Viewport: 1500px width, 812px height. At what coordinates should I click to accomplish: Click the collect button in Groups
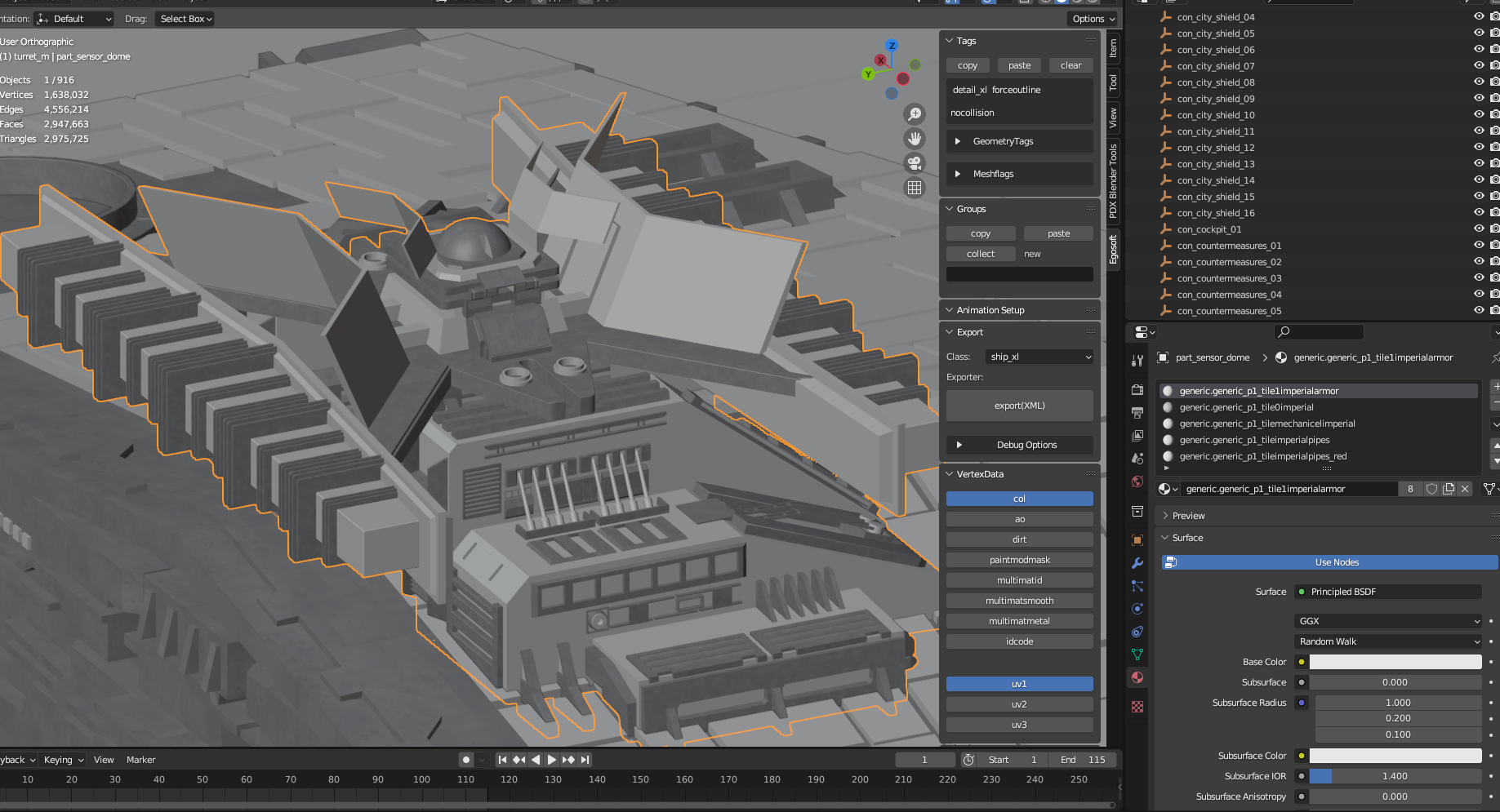pos(981,254)
